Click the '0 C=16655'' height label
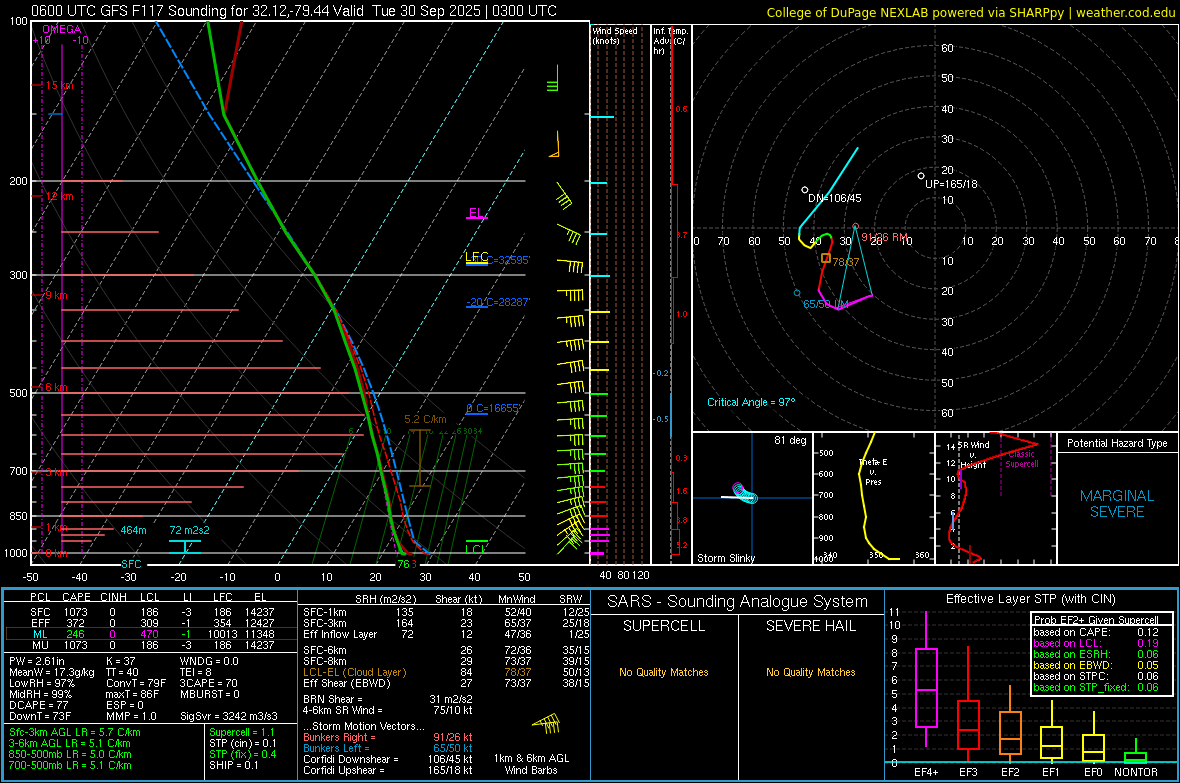Screen dimensions: 1180x783 click(x=494, y=408)
